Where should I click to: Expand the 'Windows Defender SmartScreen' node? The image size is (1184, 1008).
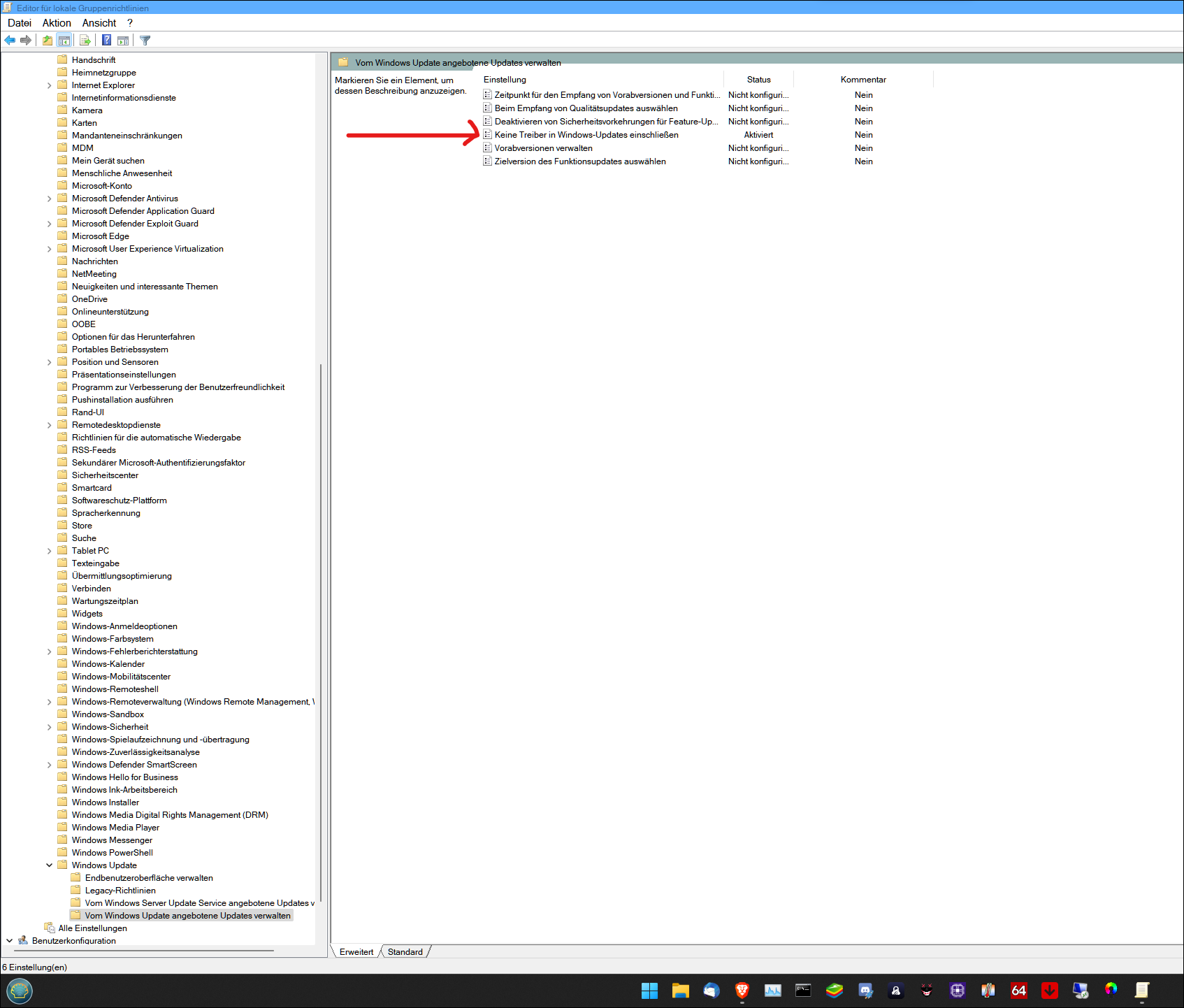point(50,765)
